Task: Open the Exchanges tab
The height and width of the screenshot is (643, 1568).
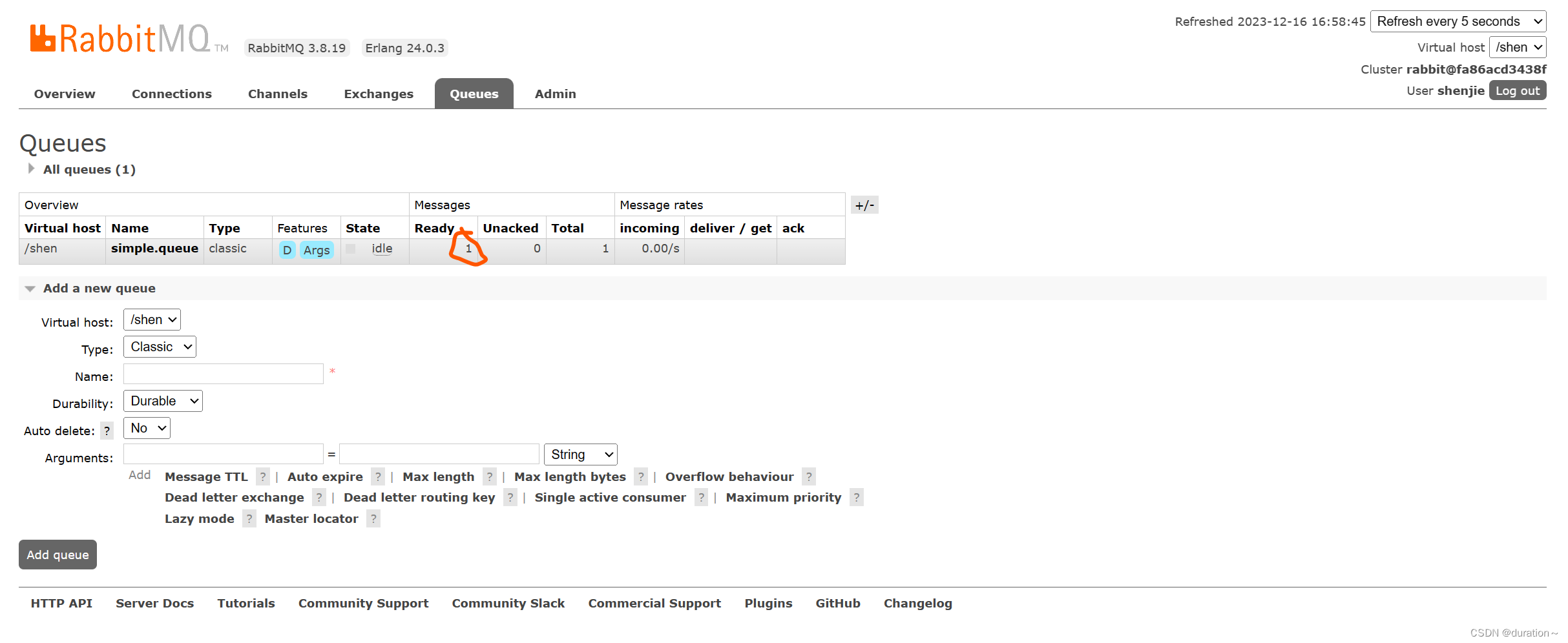Action: pos(379,94)
